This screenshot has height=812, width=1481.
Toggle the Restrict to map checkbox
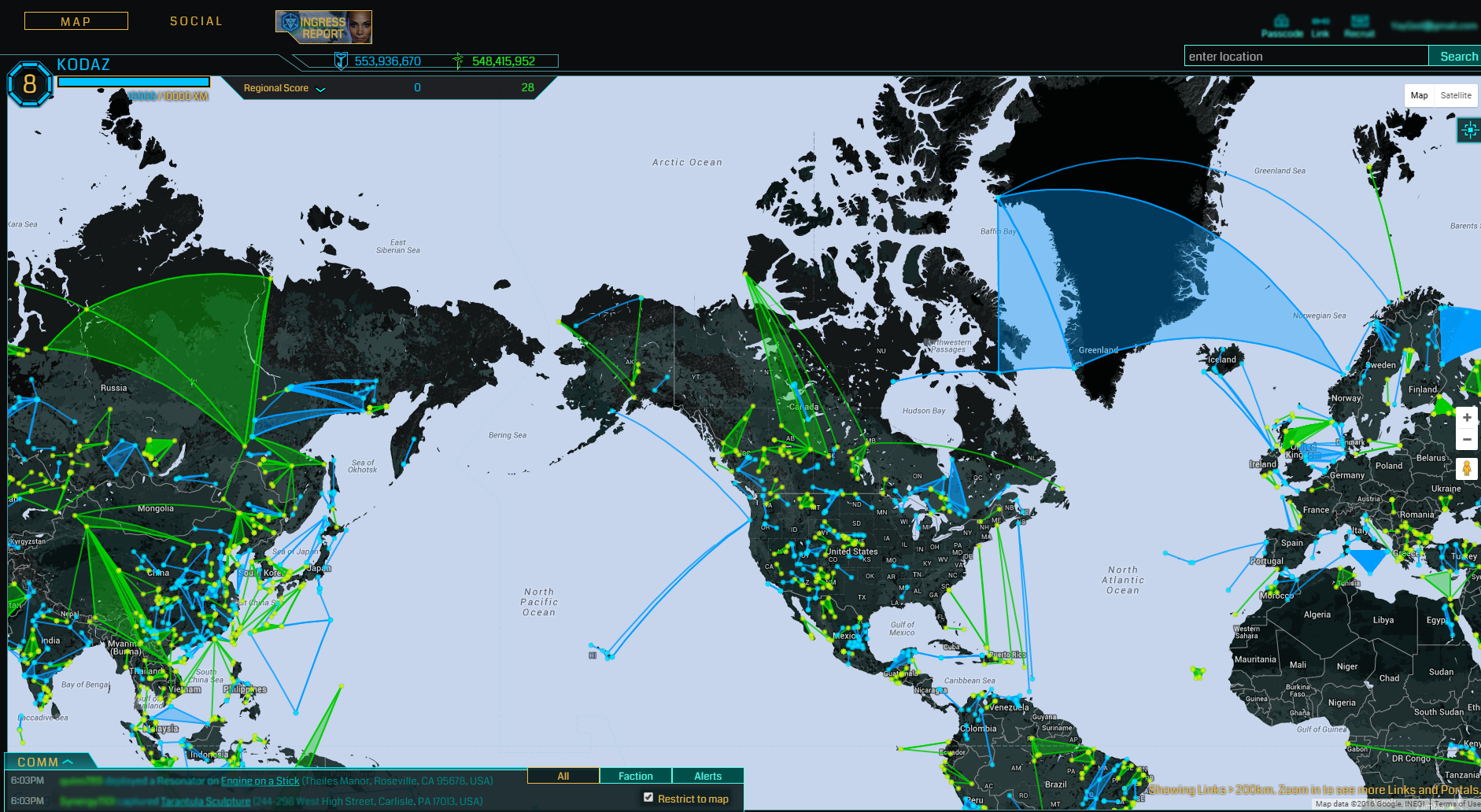pyautogui.click(x=648, y=797)
